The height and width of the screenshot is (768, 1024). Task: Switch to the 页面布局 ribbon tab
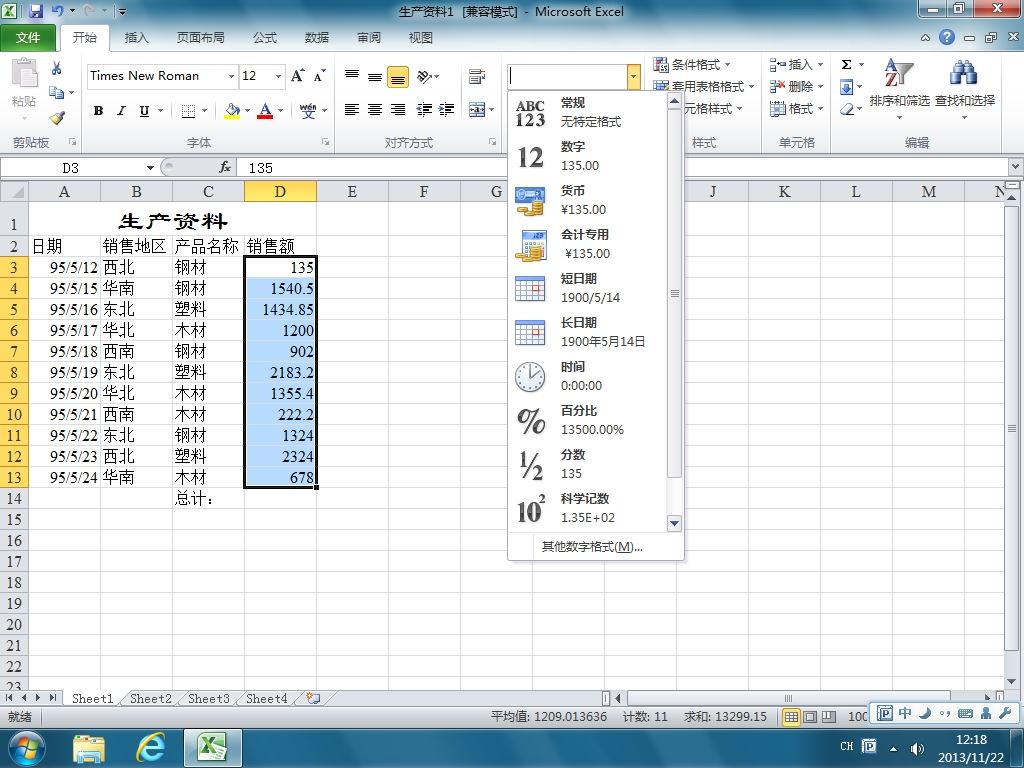click(x=200, y=38)
